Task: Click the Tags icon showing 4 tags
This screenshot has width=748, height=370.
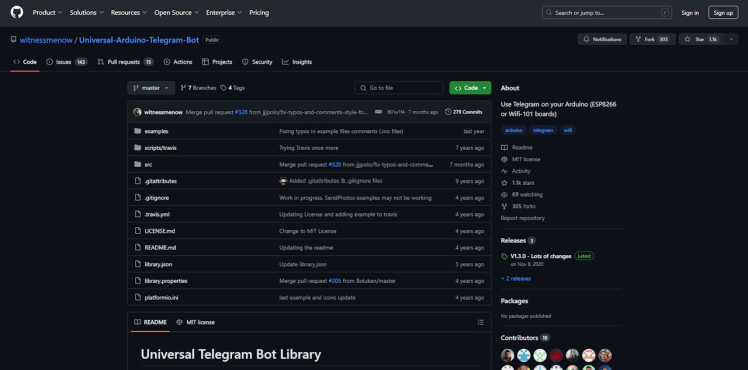Action: (x=223, y=88)
